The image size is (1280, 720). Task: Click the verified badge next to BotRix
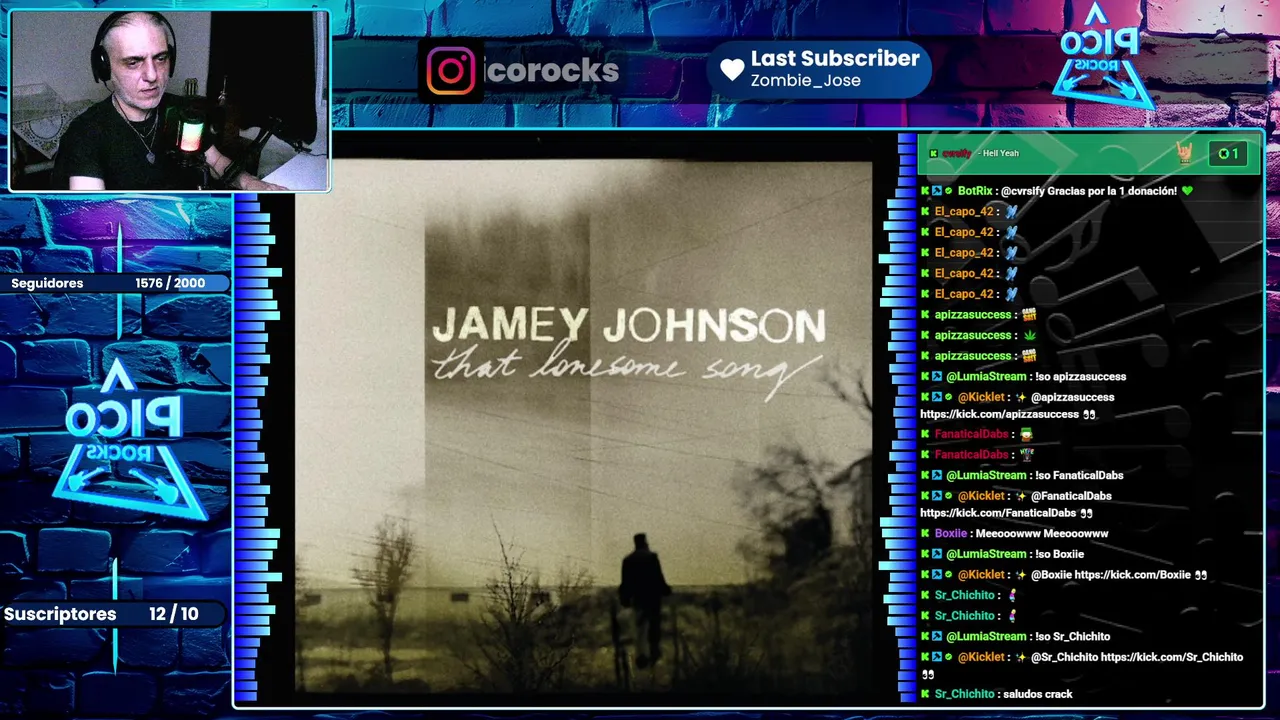click(x=949, y=191)
